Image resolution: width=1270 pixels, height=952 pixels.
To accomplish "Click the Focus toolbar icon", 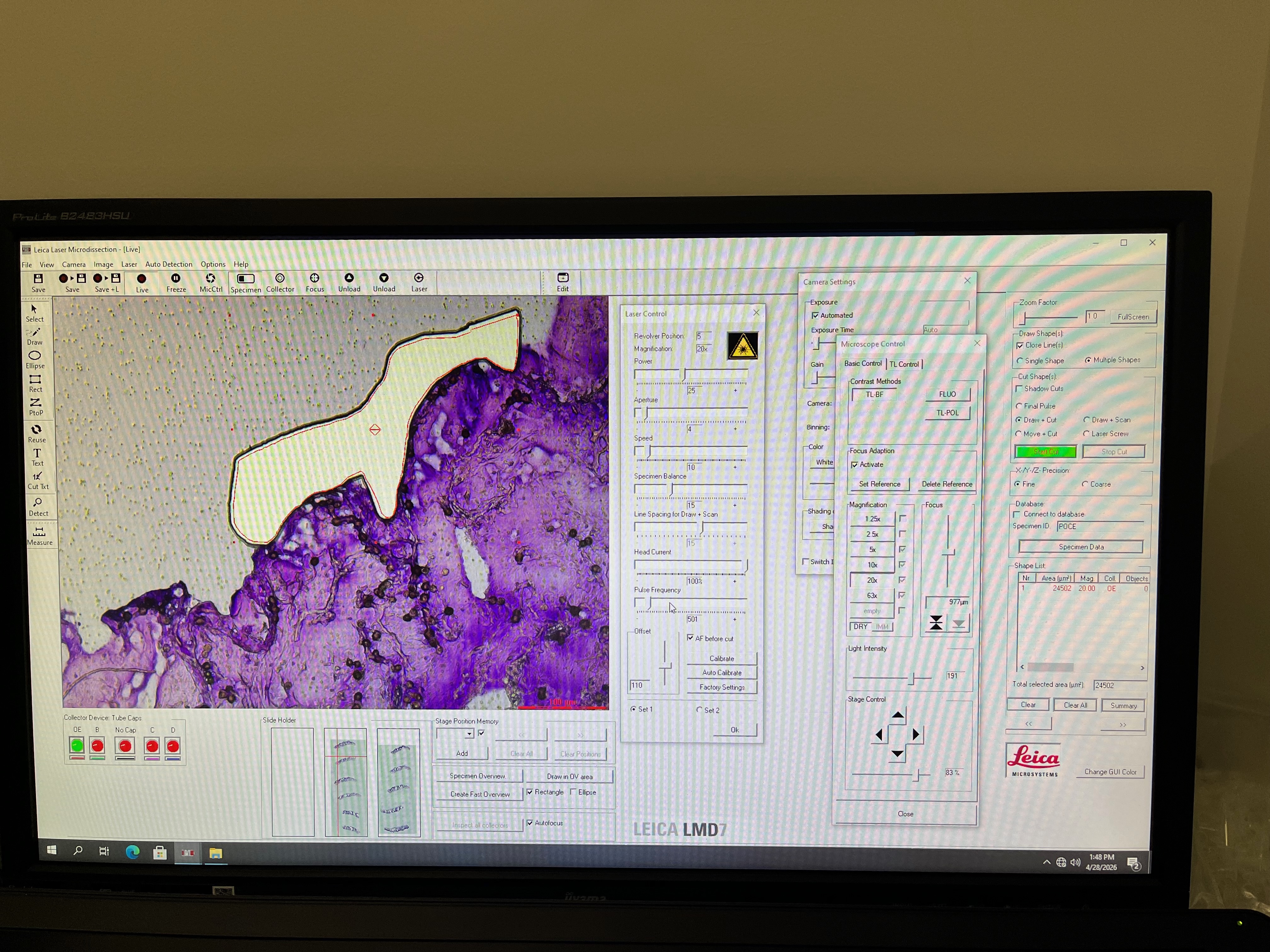I will point(315,283).
